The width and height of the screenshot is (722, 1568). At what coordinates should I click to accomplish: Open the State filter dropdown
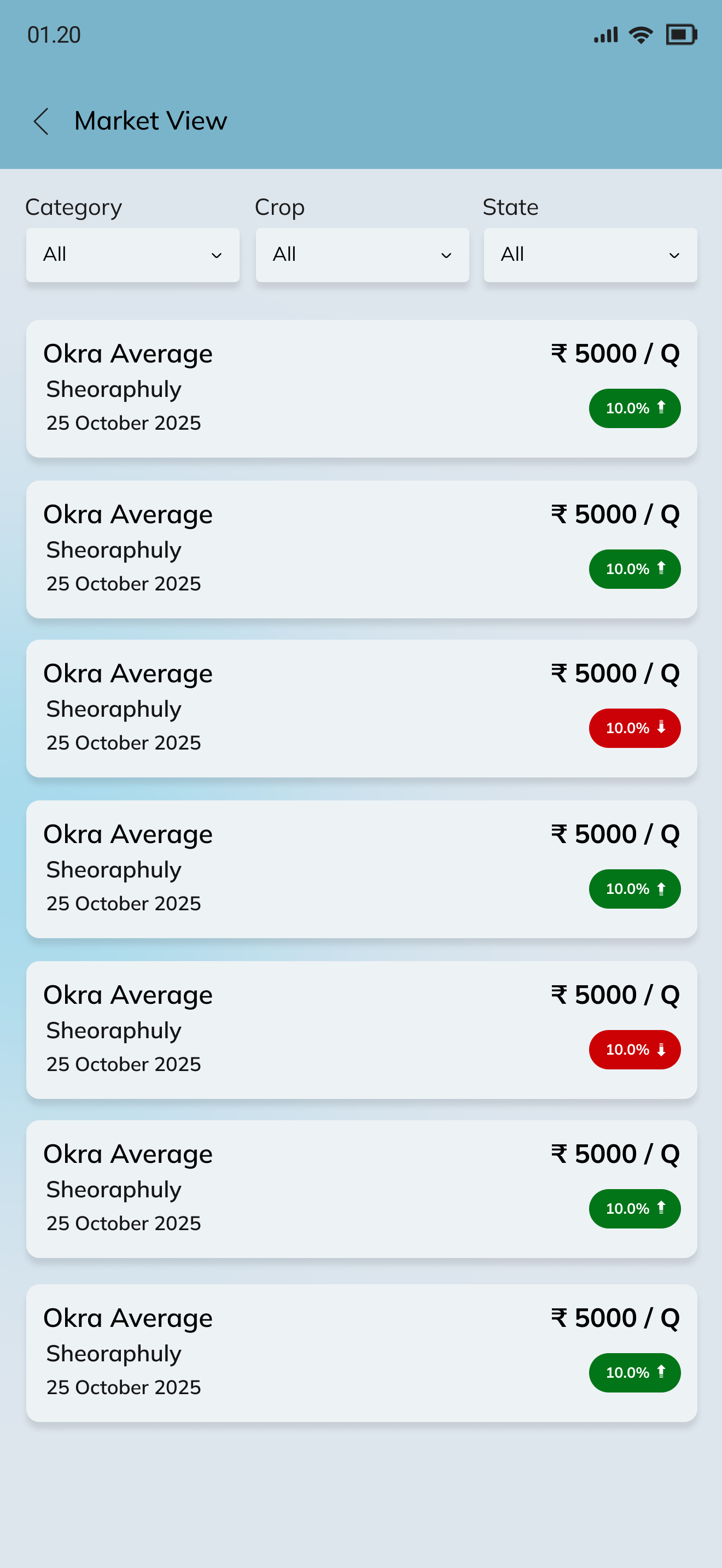coord(590,254)
